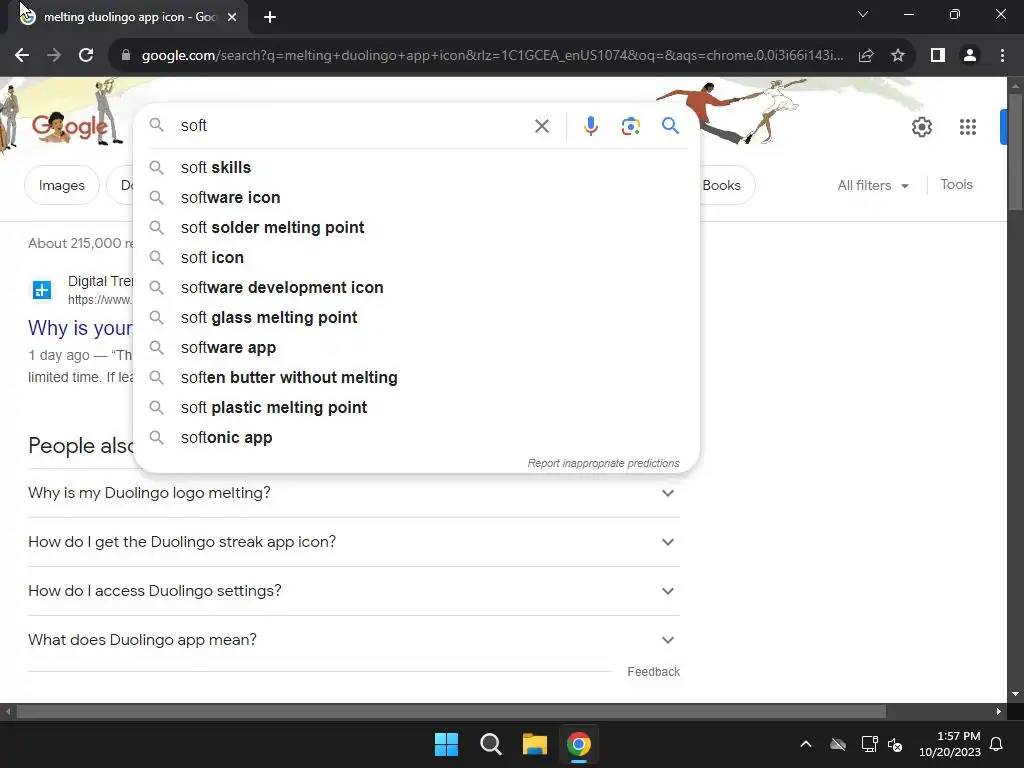Open the All filters dropdown
1024x768 pixels.
point(873,185)
